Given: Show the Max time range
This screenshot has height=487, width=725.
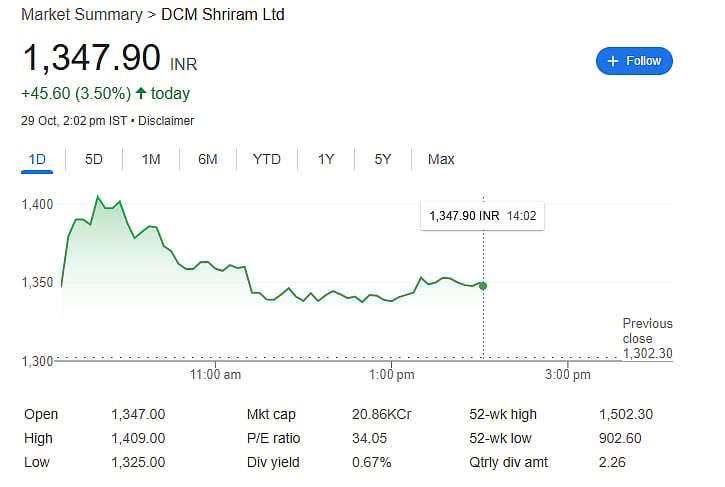Looking at the screenshot, I should [x=441, y=159].
